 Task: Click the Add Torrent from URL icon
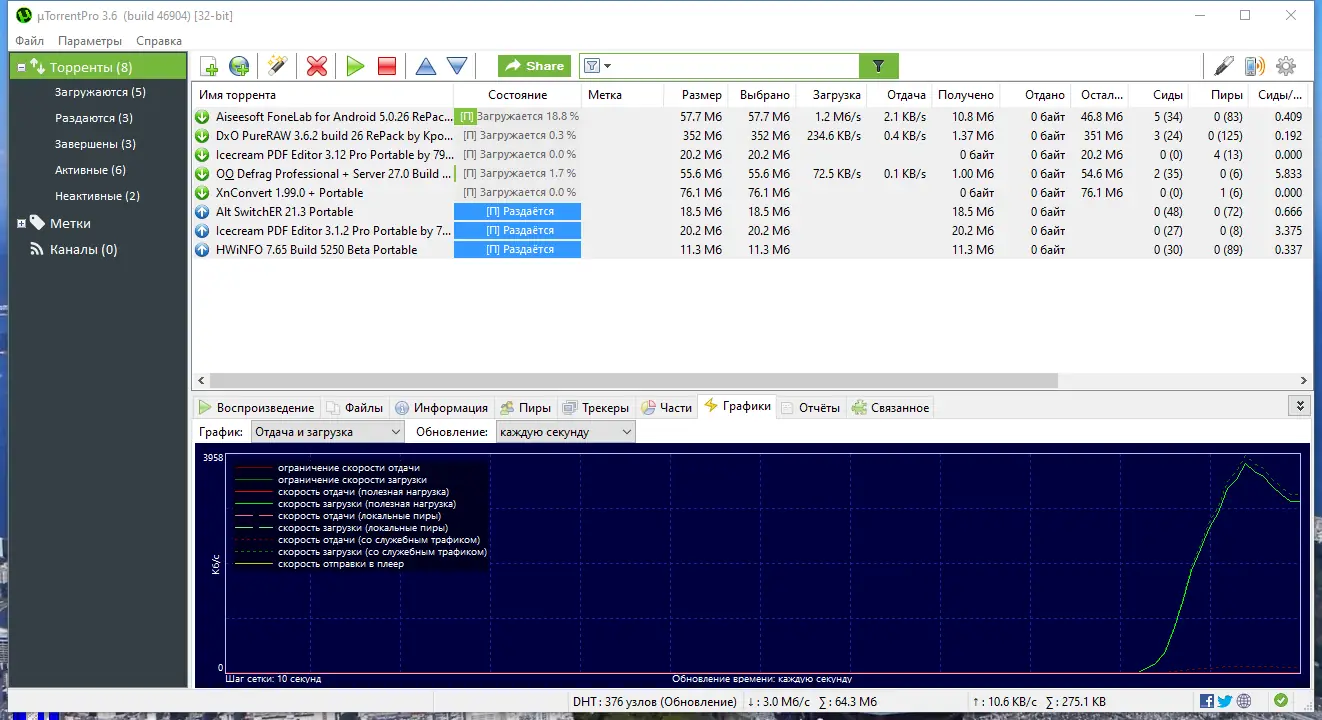(x=239, y=66)
